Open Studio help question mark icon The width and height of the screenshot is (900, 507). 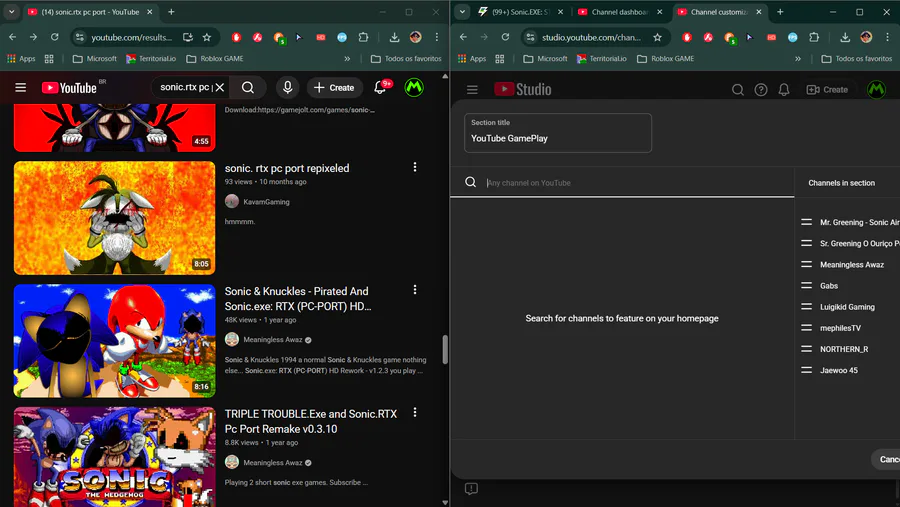click(x=761, y=90)
